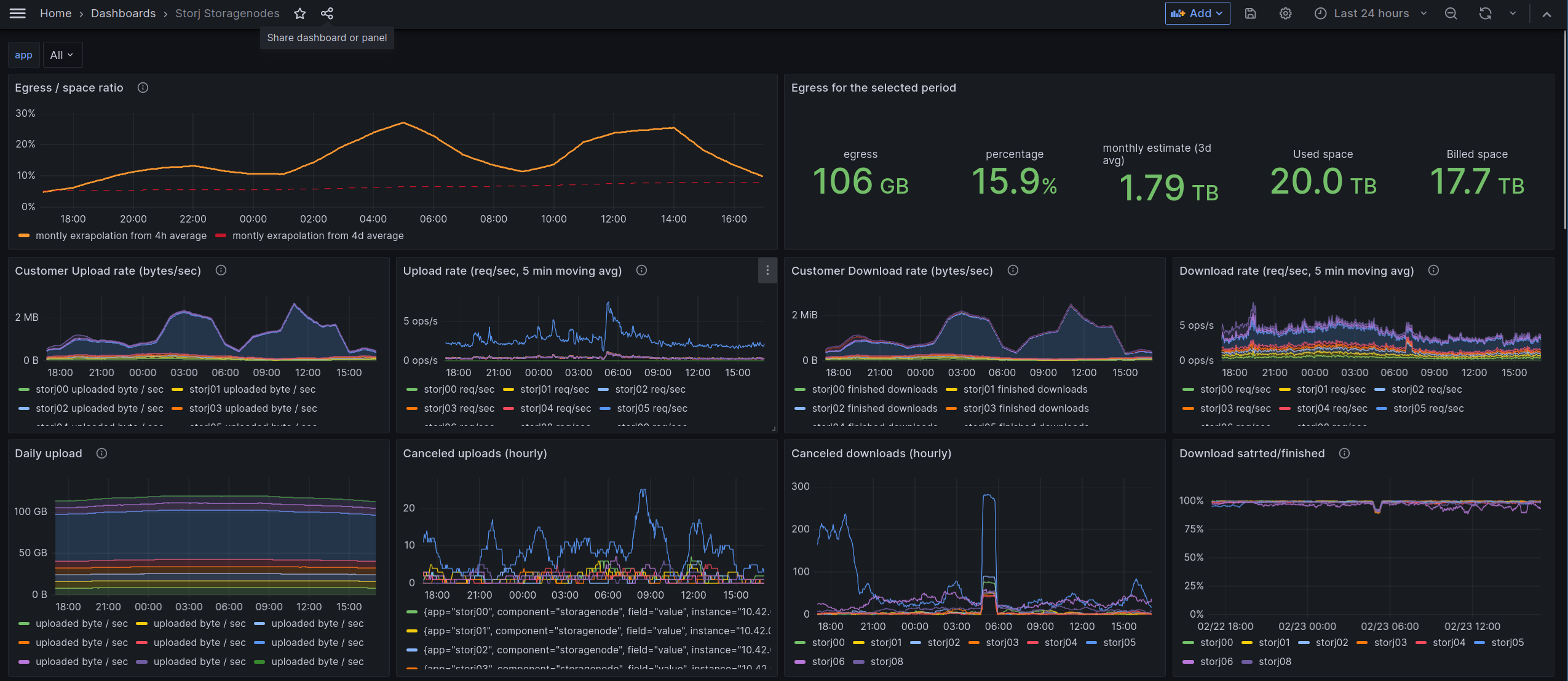Save dashboard using the floppy disk icon
The width and height of the screenshot is (1568, 681).
click(x=1250, y=14)
